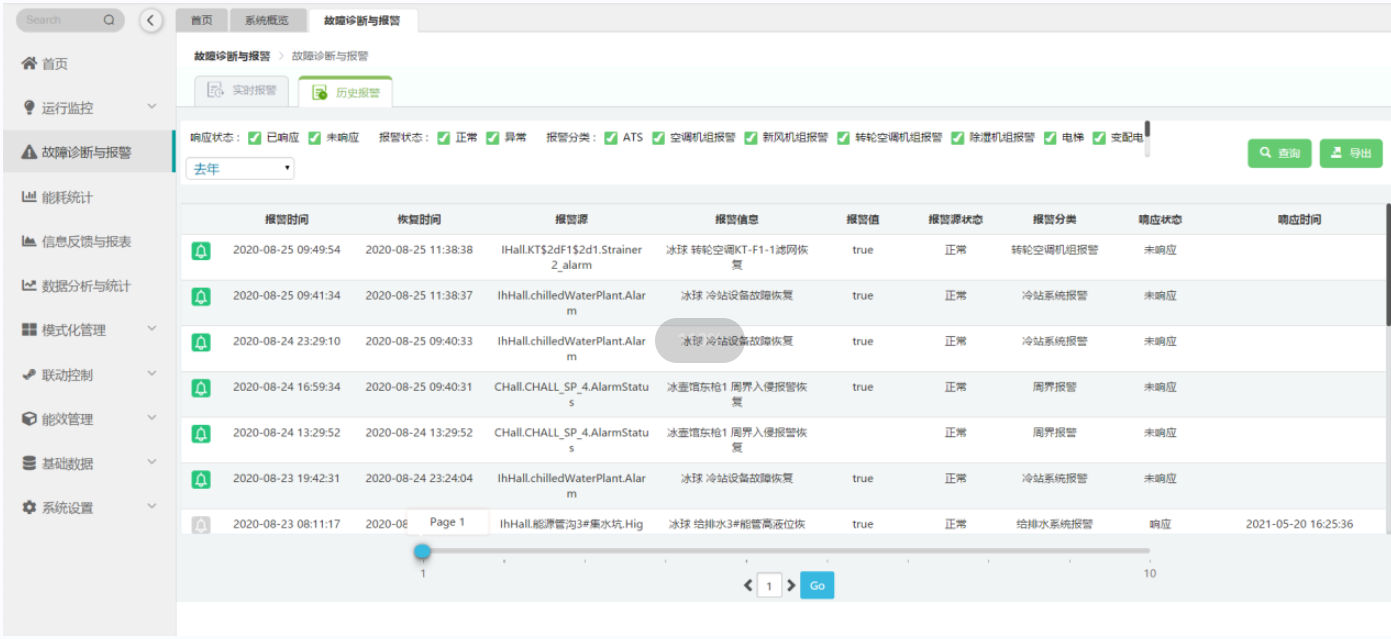Expand the 系统设置 sidebar menu
This screenshot has width=1391, height=639.
point(151,507)
